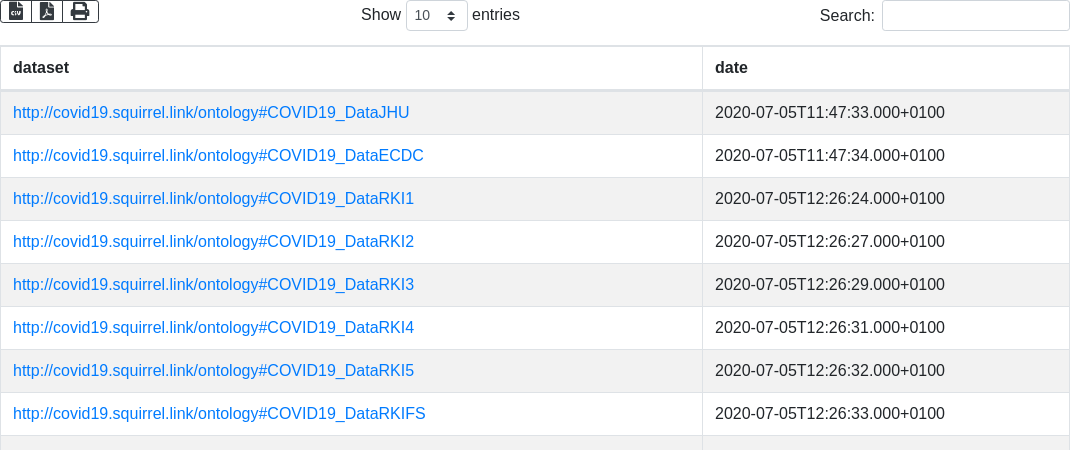Click into the Search input field
1070x450 pixels.
975,16
